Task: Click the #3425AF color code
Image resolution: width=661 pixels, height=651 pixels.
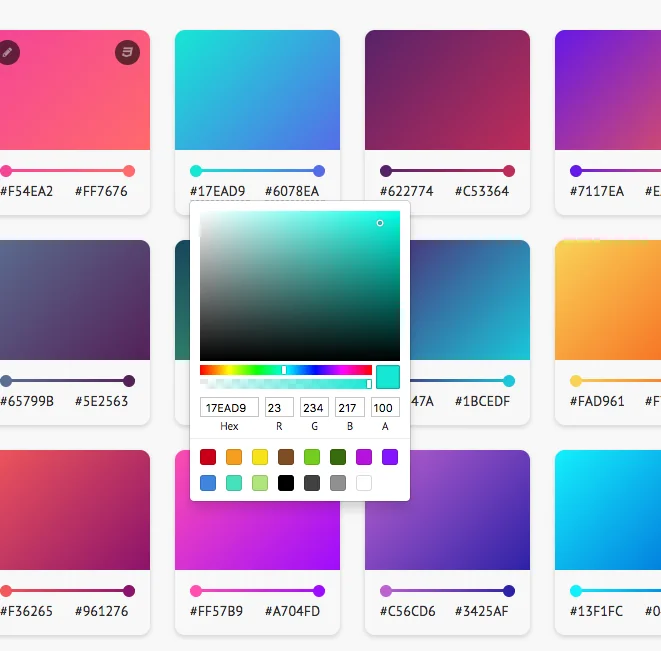Action: tap(482, 611)
